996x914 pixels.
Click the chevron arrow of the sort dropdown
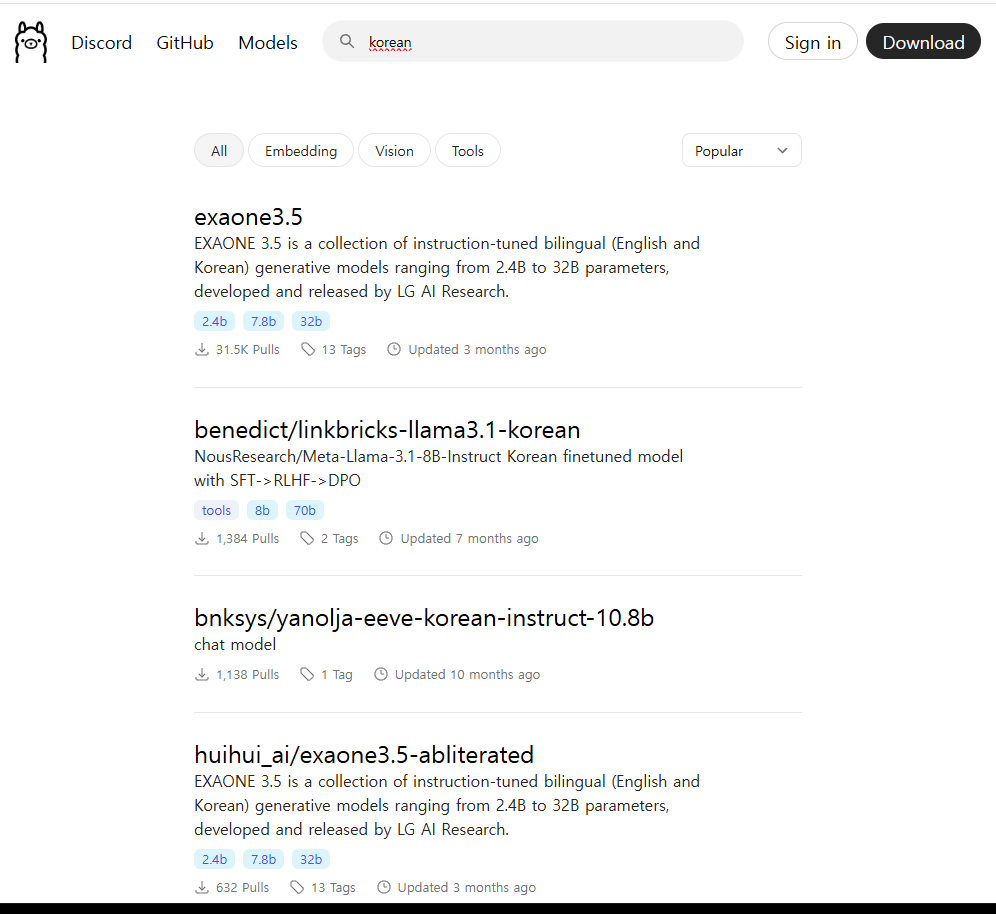click(783, 151)
